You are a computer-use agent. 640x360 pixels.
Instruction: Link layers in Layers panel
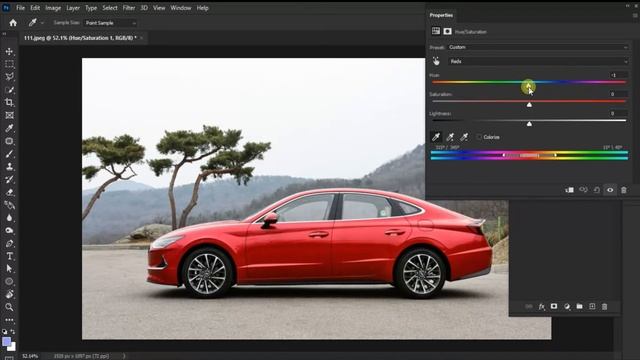pos(529,306)
